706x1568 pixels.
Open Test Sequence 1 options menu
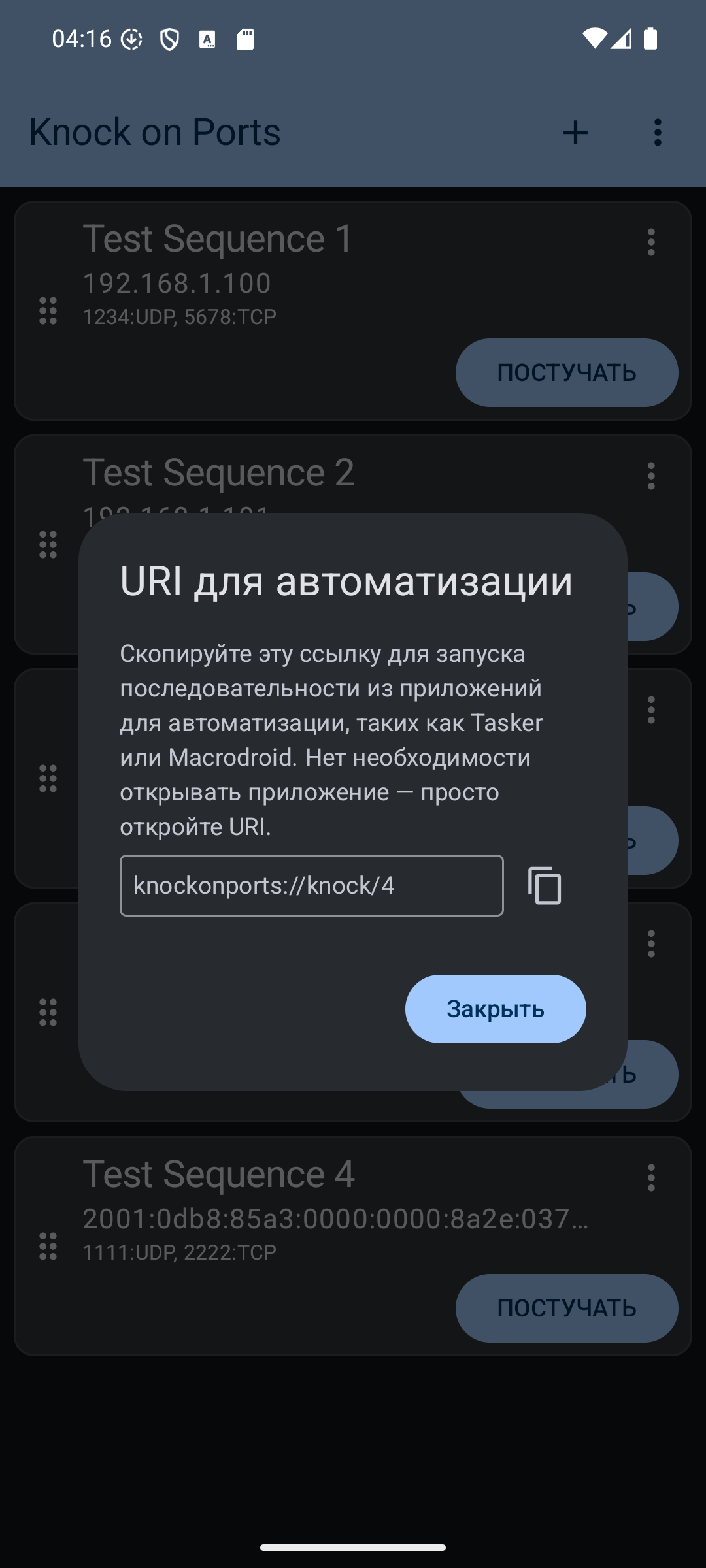tap(651, 242)
